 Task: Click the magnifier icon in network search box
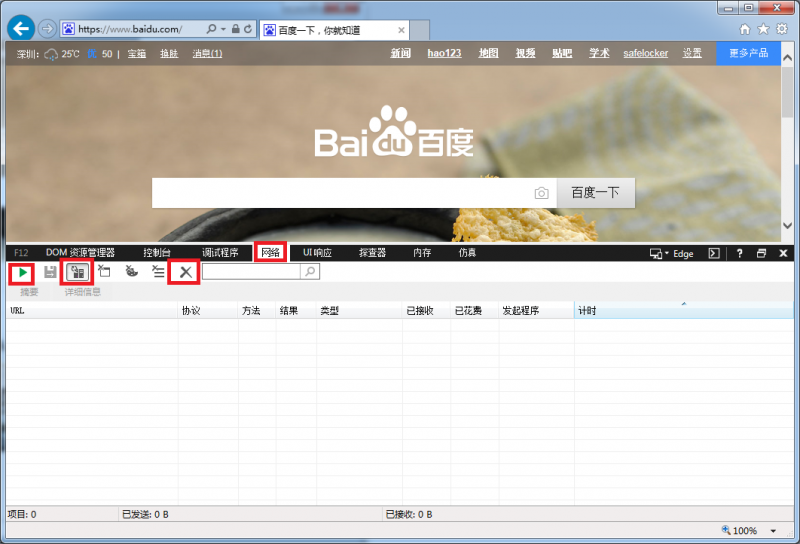310,271
